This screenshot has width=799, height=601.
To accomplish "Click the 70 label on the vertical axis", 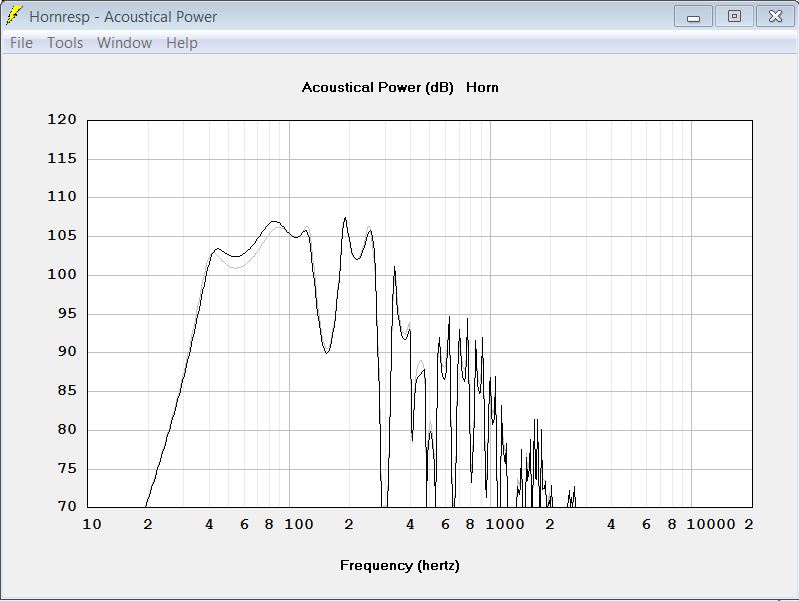I will pyautogui.click(x=67, y=506).
